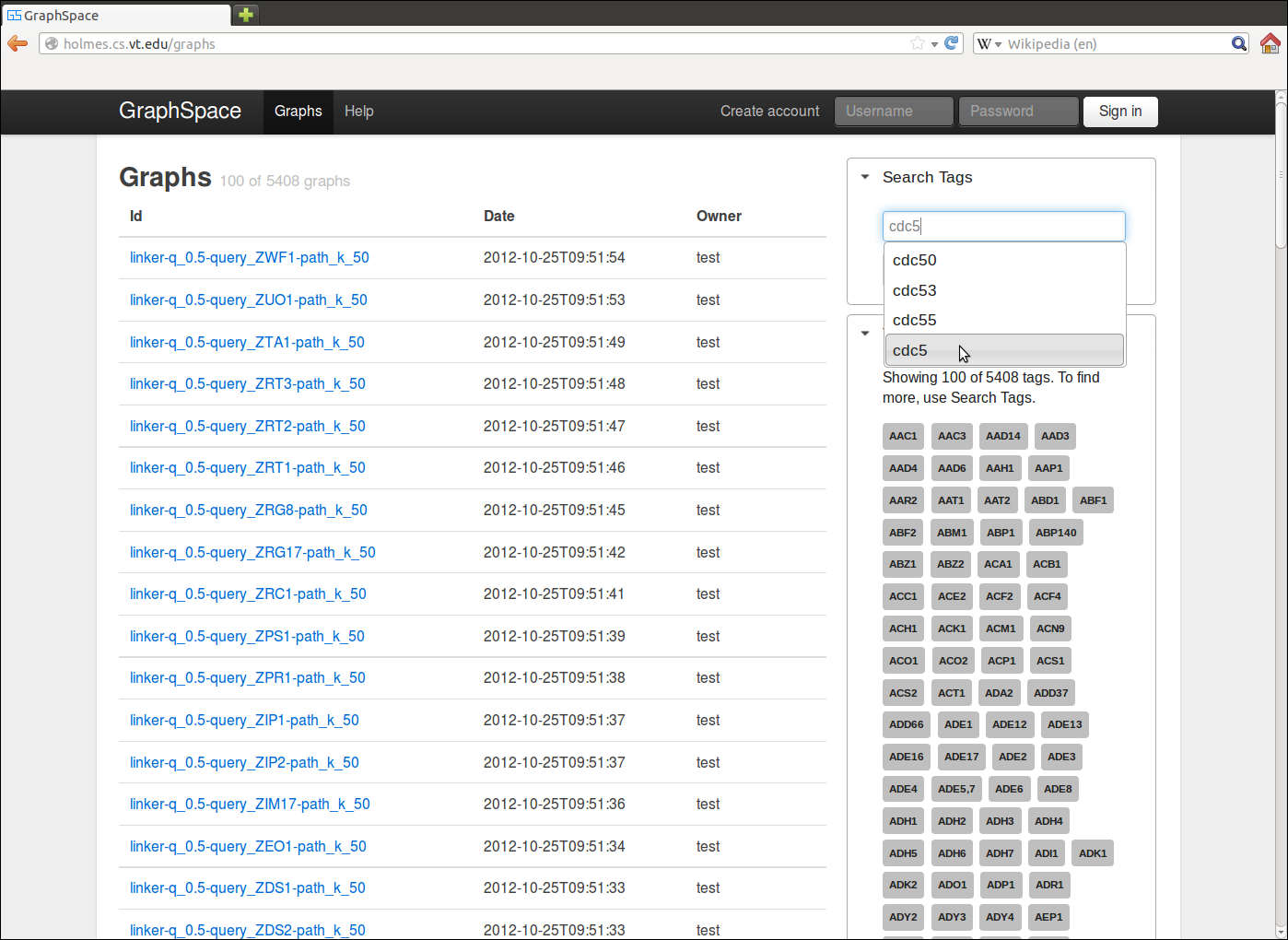The height and width of the screenshot is (940, 1288).
Task: Select the GraphSpace browser tab
Action: (115, 16)
